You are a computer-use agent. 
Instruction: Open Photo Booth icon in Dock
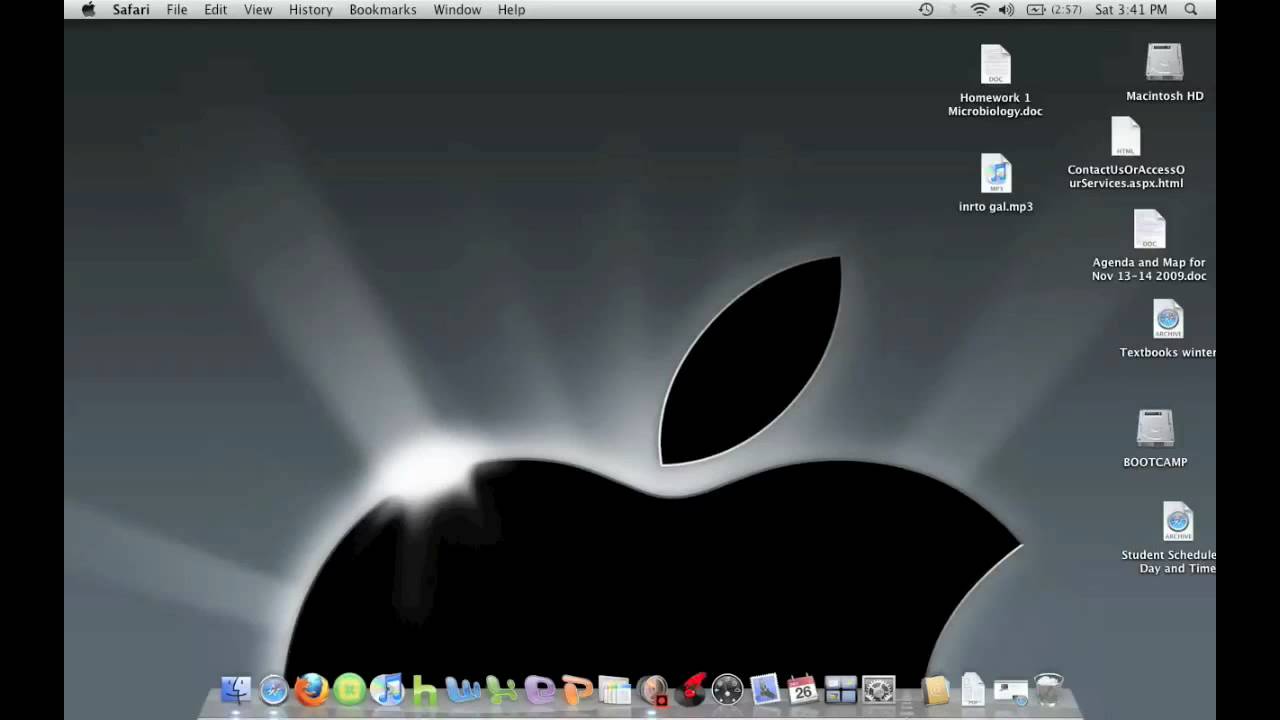pos(653,690)
